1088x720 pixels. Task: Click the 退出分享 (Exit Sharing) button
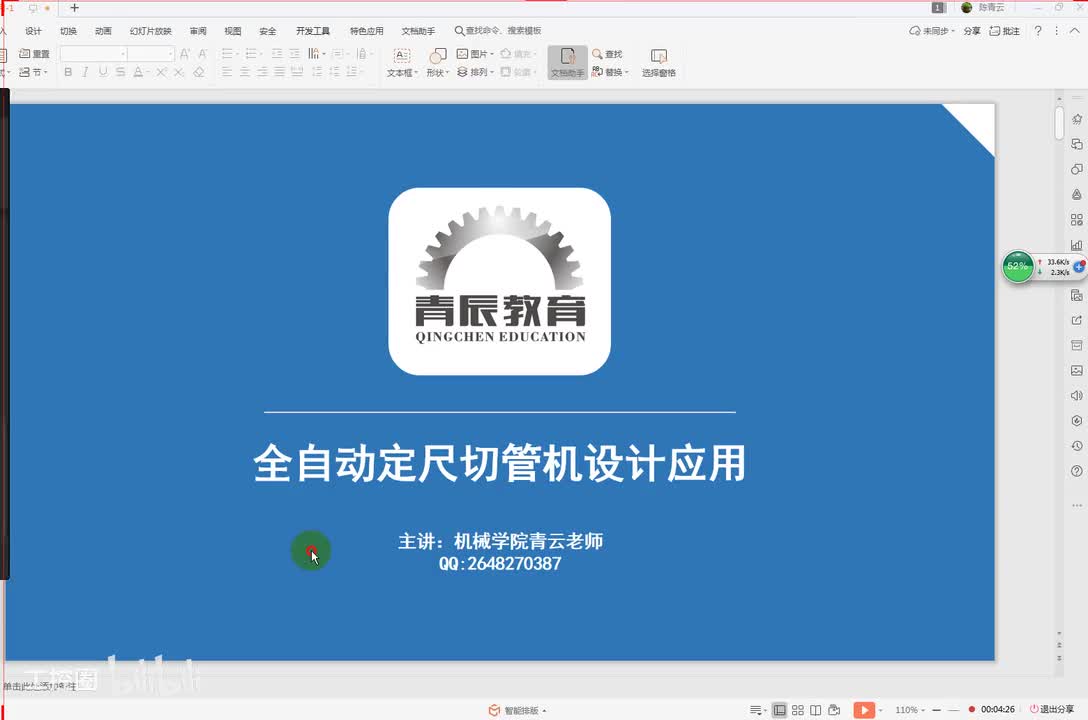click(x=1052, y=710)
